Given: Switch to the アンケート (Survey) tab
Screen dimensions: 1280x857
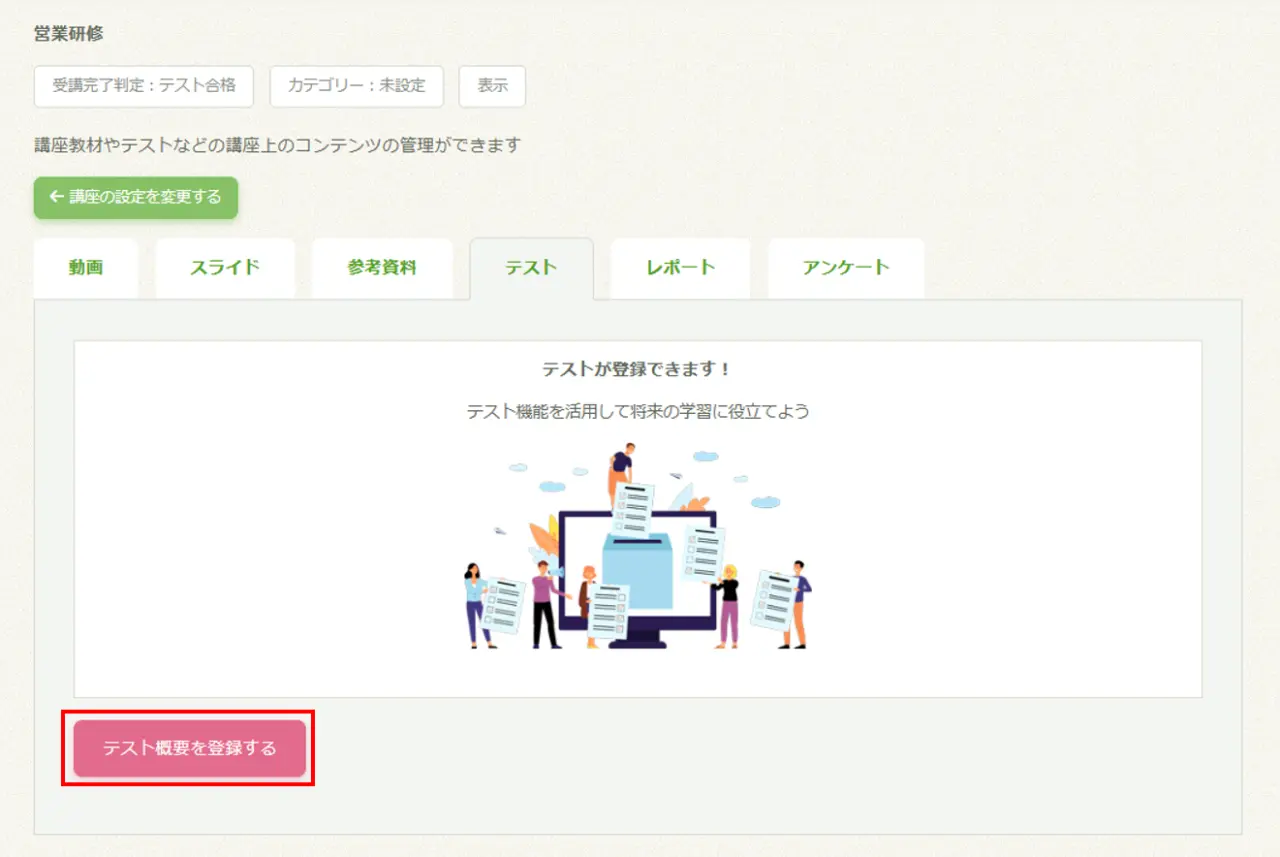Looking at the screenshot, I should pos(845,268).
